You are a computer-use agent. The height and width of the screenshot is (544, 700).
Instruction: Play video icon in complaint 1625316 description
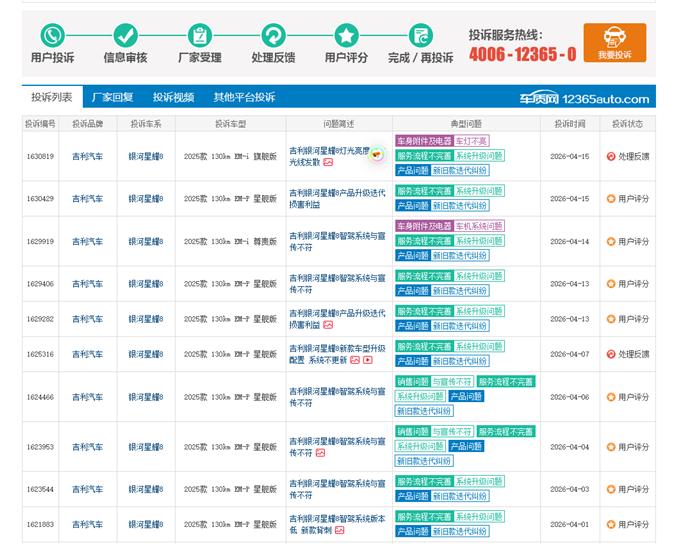(368, 360)
